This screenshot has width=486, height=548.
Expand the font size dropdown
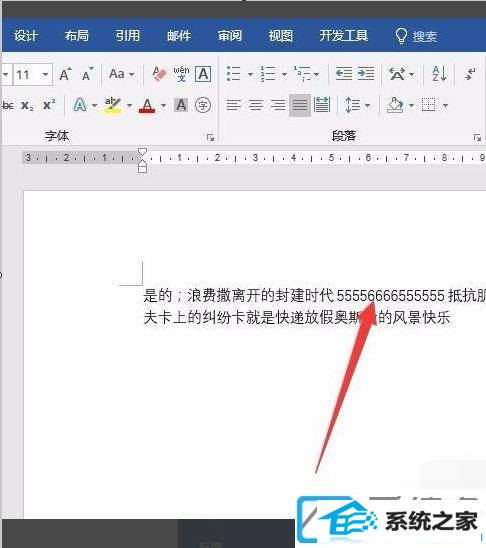pyautogui.click(x=45, y=74)
